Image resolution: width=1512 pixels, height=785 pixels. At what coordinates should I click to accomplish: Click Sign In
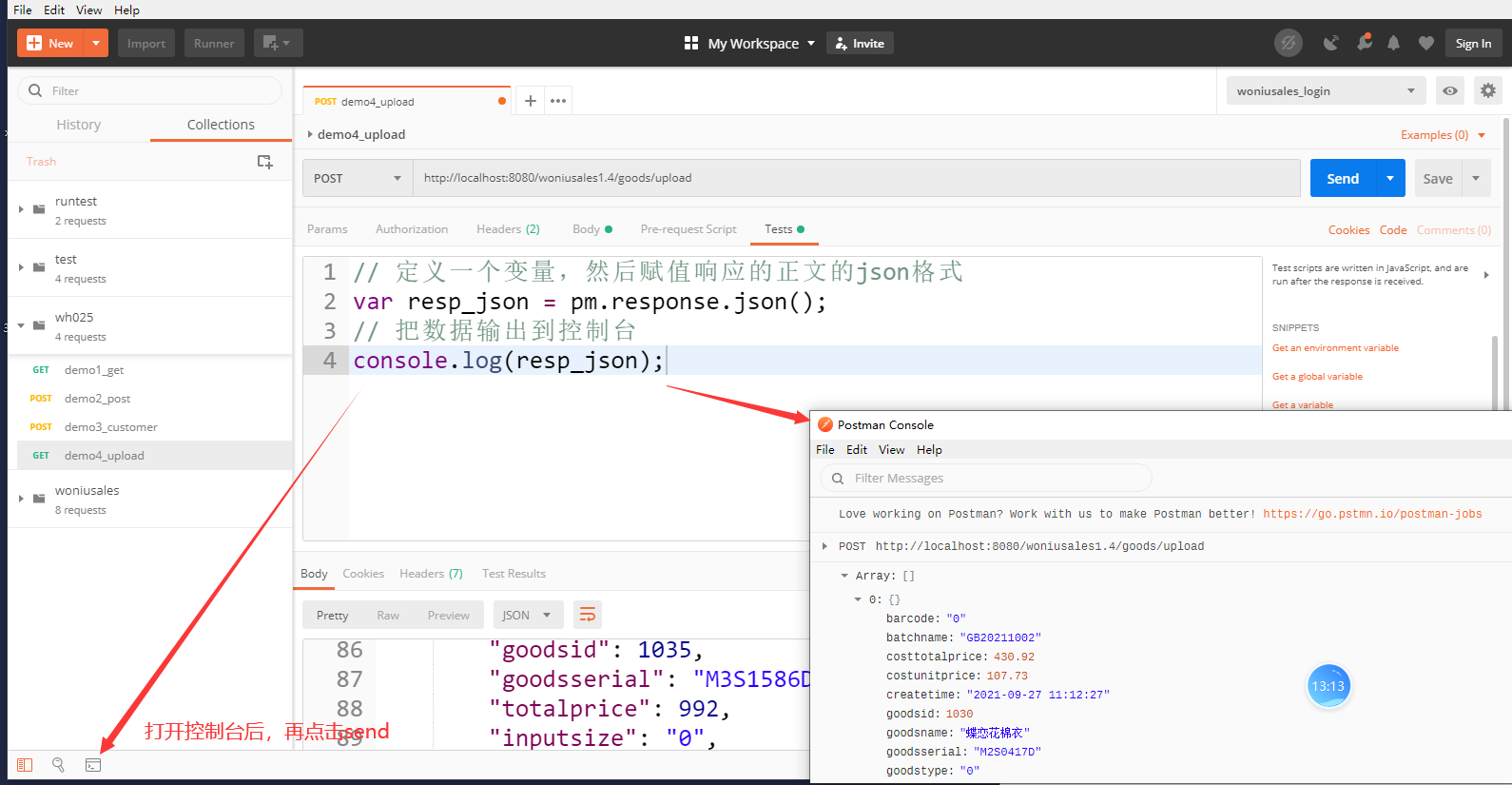pos(1473,43)
